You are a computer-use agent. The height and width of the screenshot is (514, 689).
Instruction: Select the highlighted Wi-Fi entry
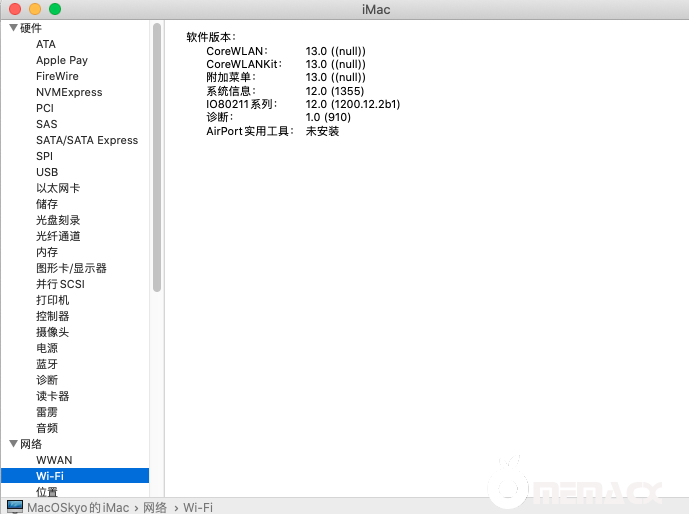pyautogui.click(x=75, y=476)
